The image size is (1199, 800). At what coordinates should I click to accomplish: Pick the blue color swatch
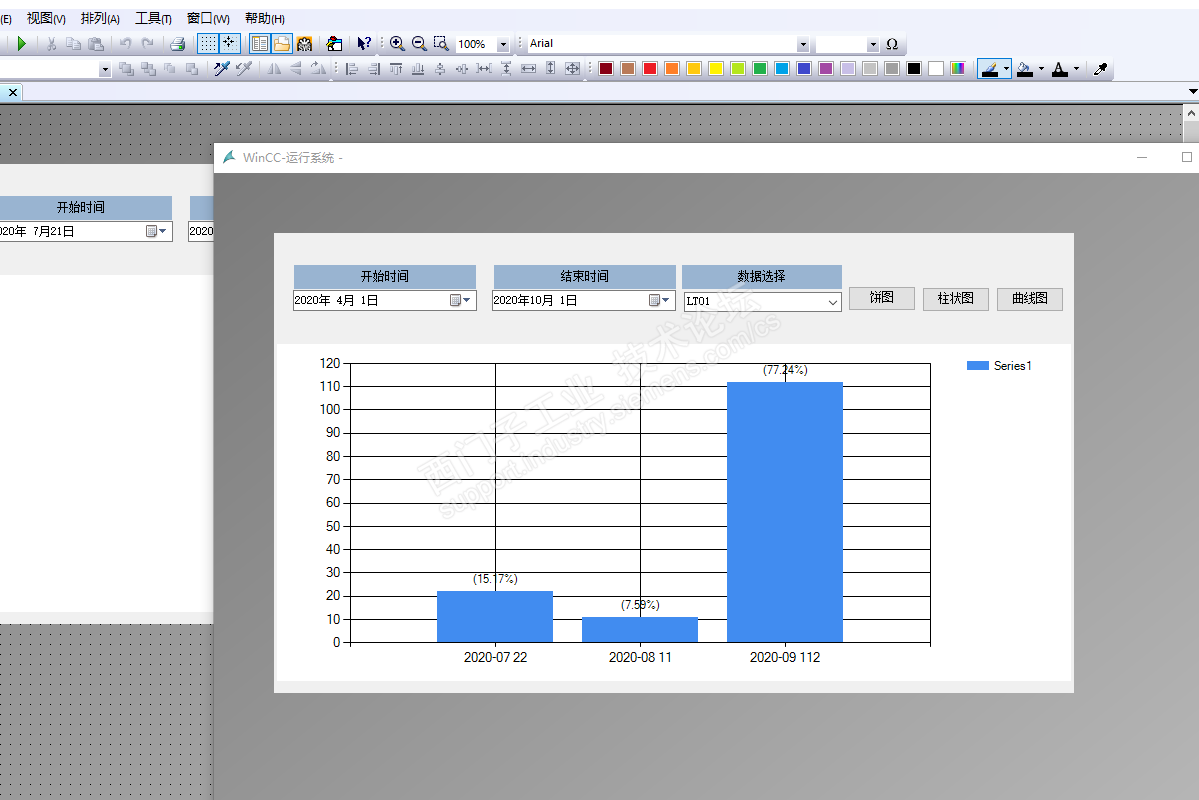pos(804,69)
